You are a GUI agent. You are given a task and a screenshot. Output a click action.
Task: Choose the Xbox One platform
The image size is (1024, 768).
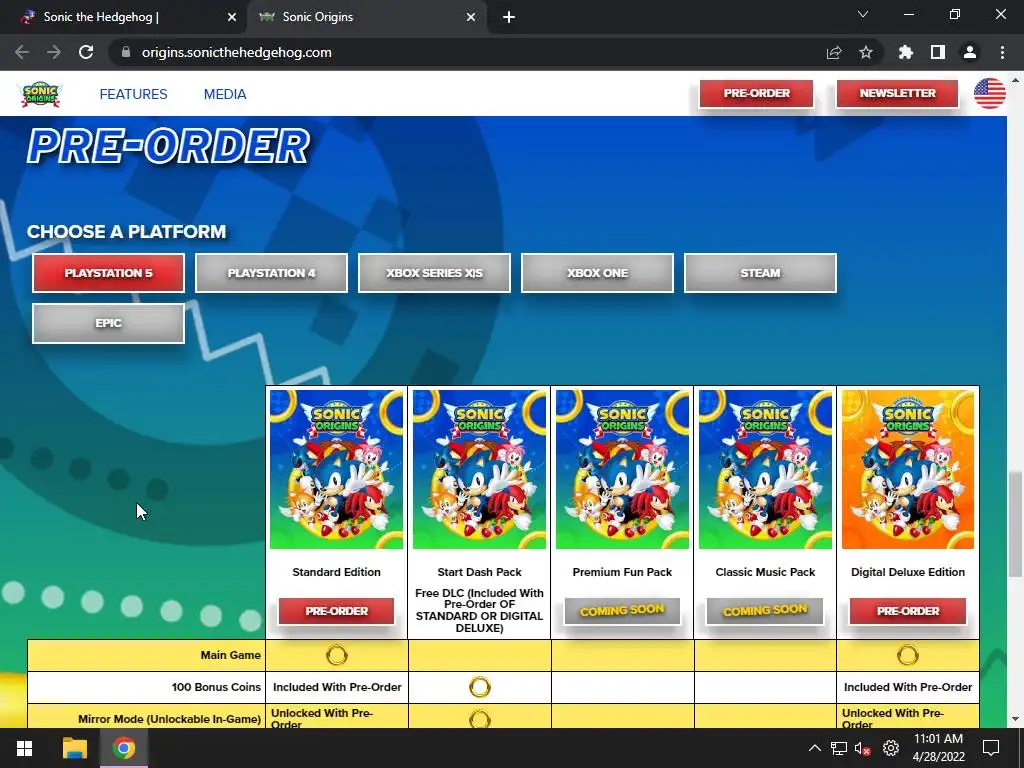pos(597,273)
